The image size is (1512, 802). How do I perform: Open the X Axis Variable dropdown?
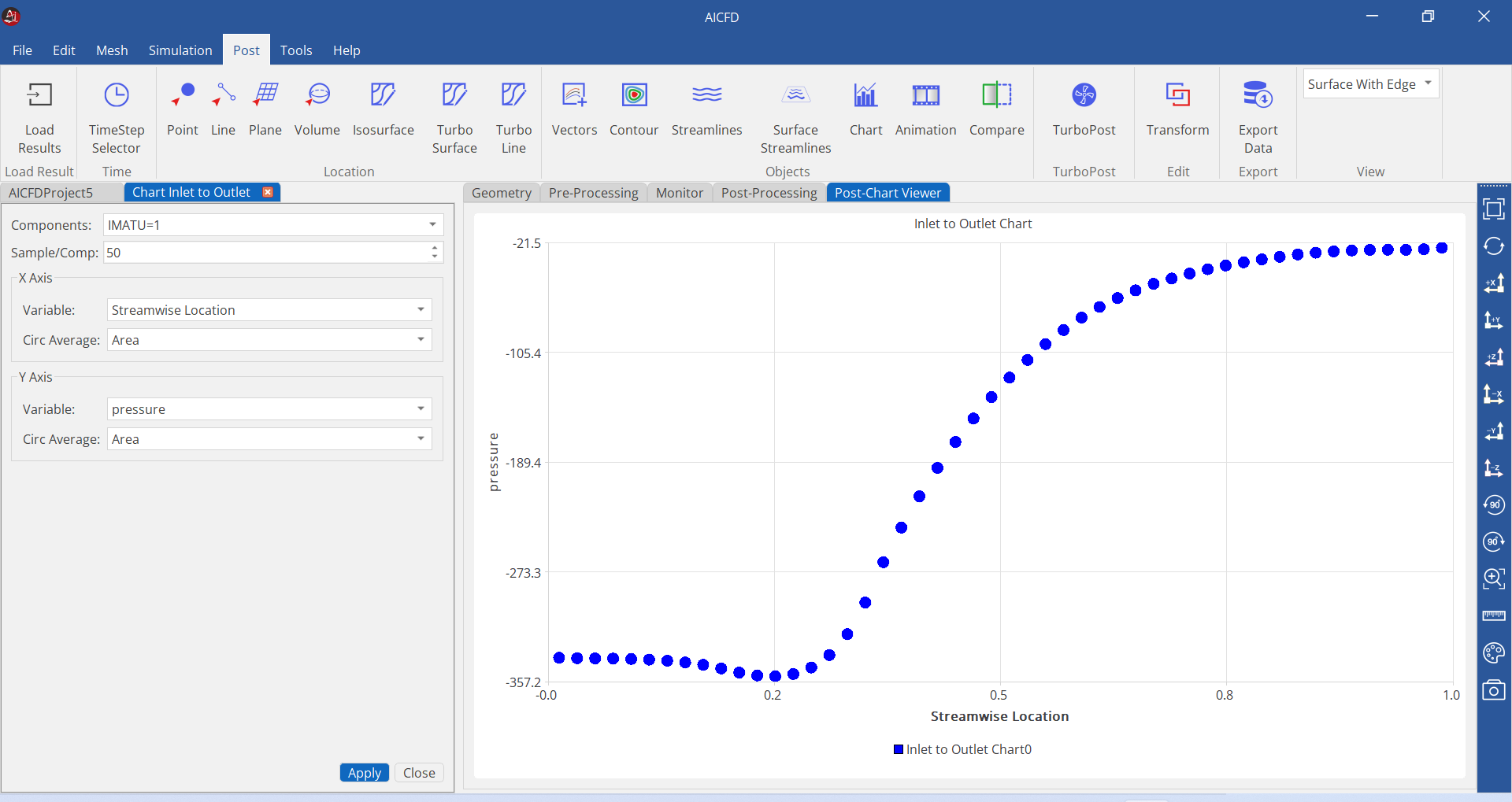(269, 310)
